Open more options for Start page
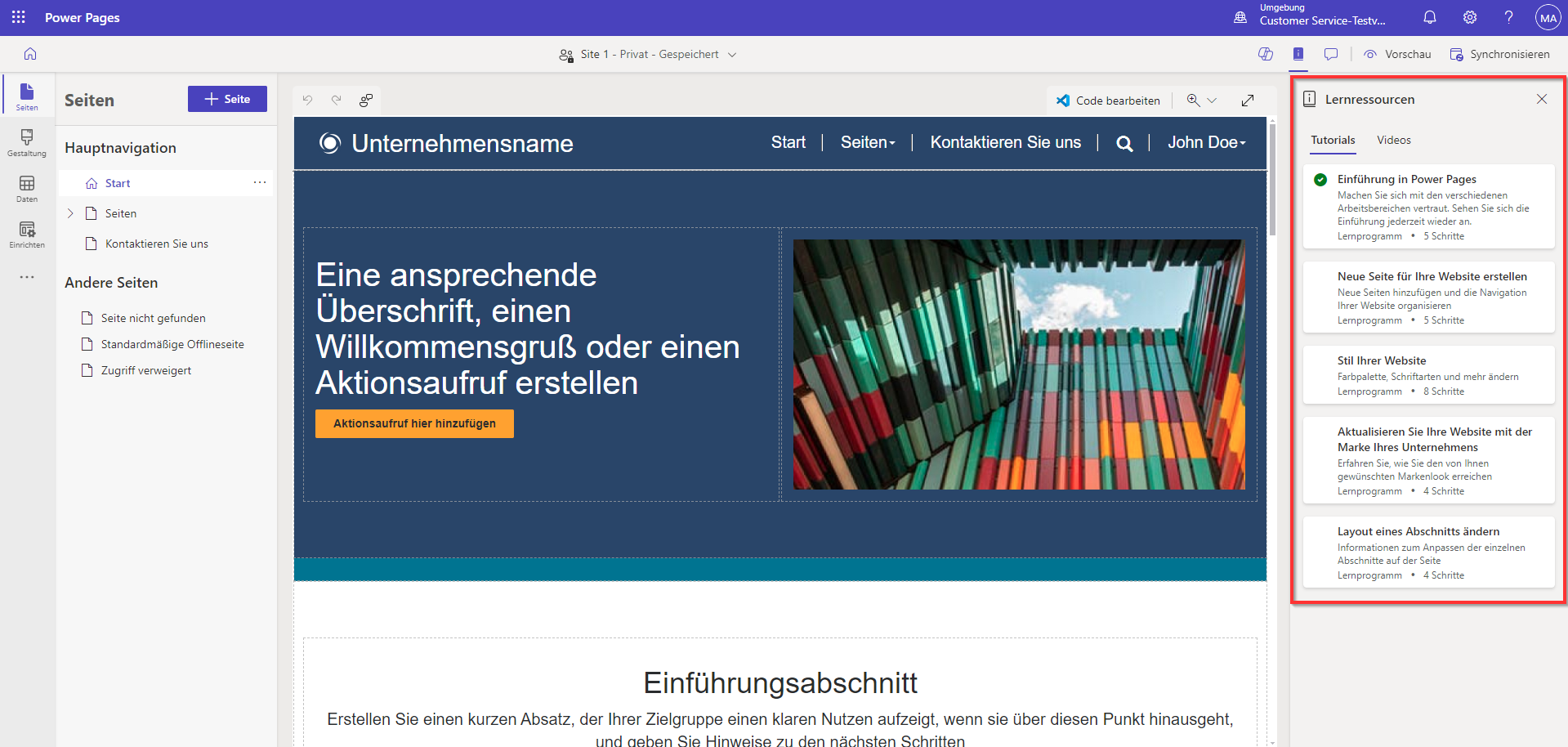1568x747 pixels. (260, 182)
